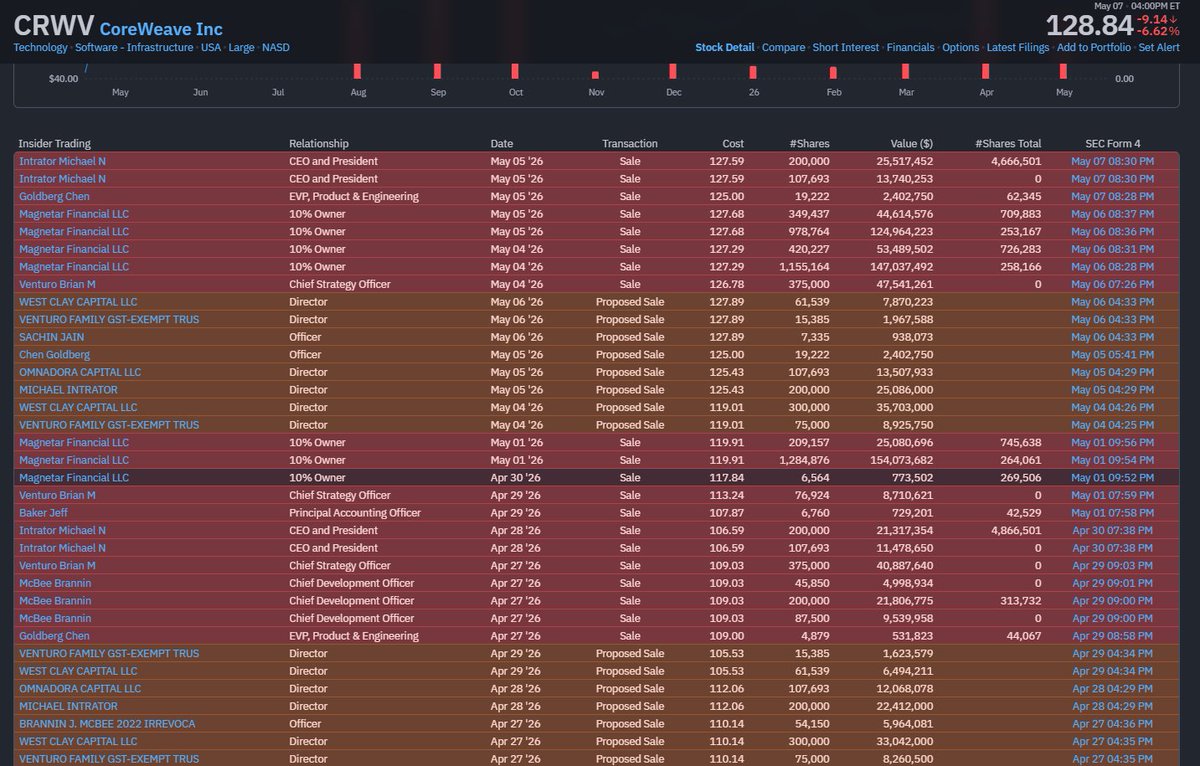Open the USA country link
The width and height of the screenshot is (1200, 766).
pos(211,47)
